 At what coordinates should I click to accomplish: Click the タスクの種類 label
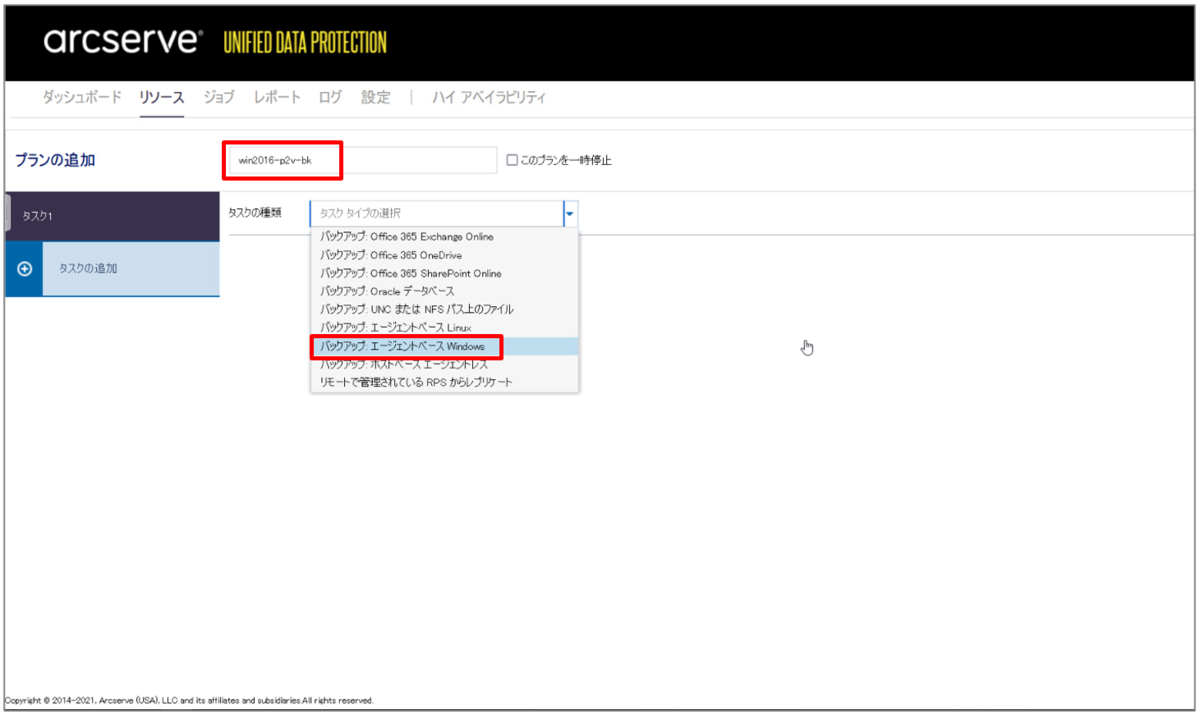[255, 213]
